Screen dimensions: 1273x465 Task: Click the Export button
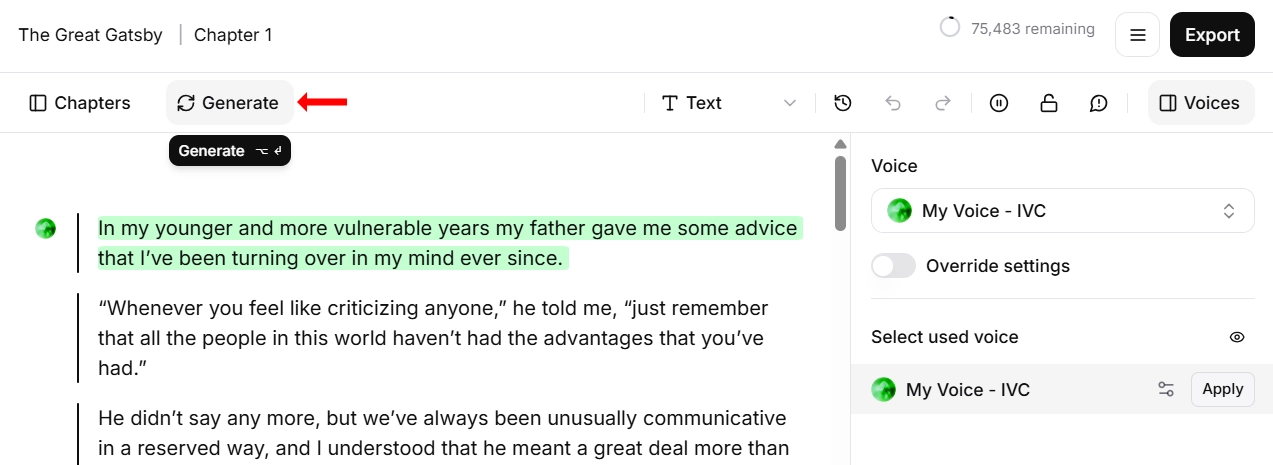pos(1212,35)
